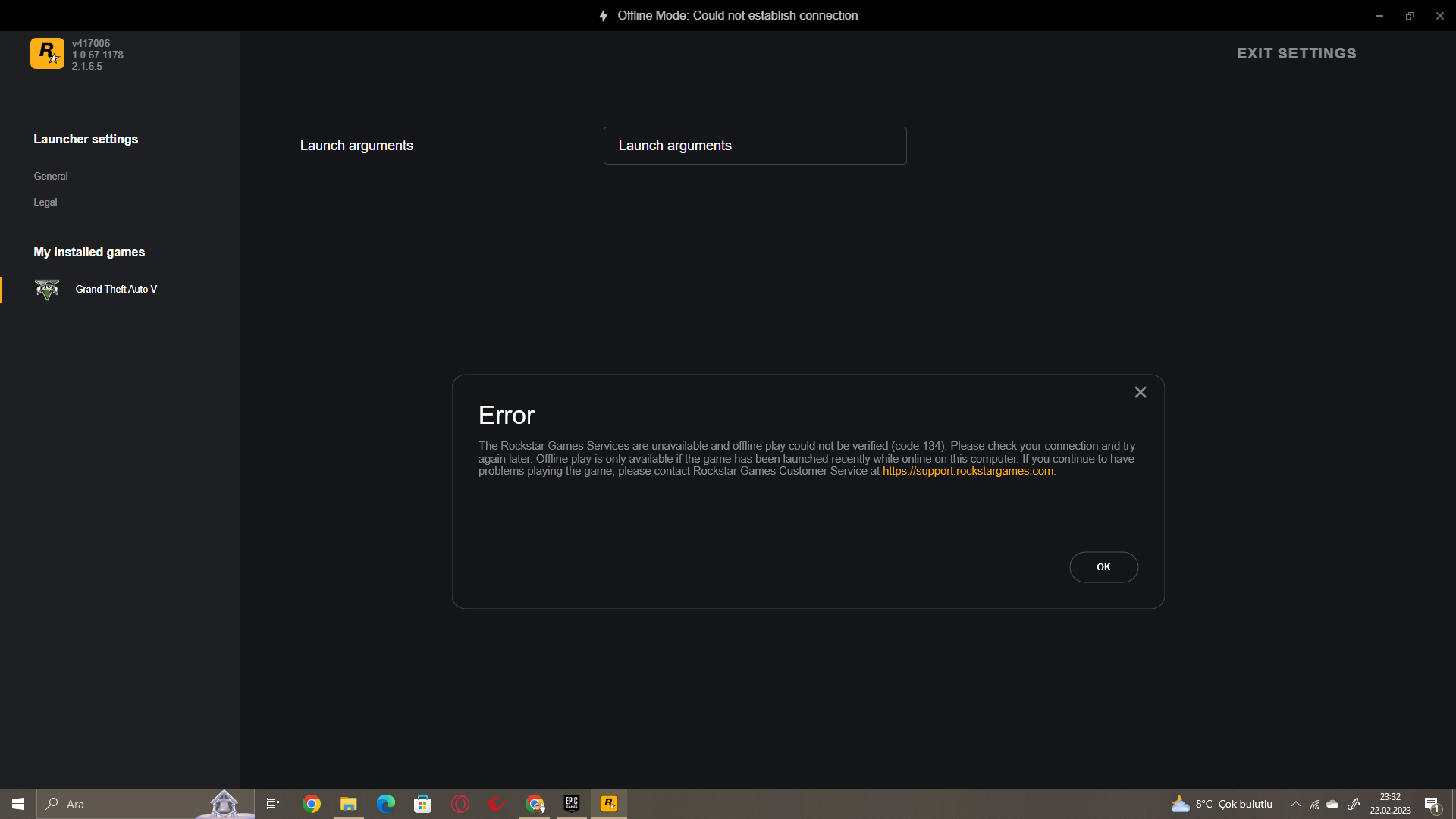This screenshot has width=1456, height=819.
Task: Open Legal launcher settings
Action: 45,202
